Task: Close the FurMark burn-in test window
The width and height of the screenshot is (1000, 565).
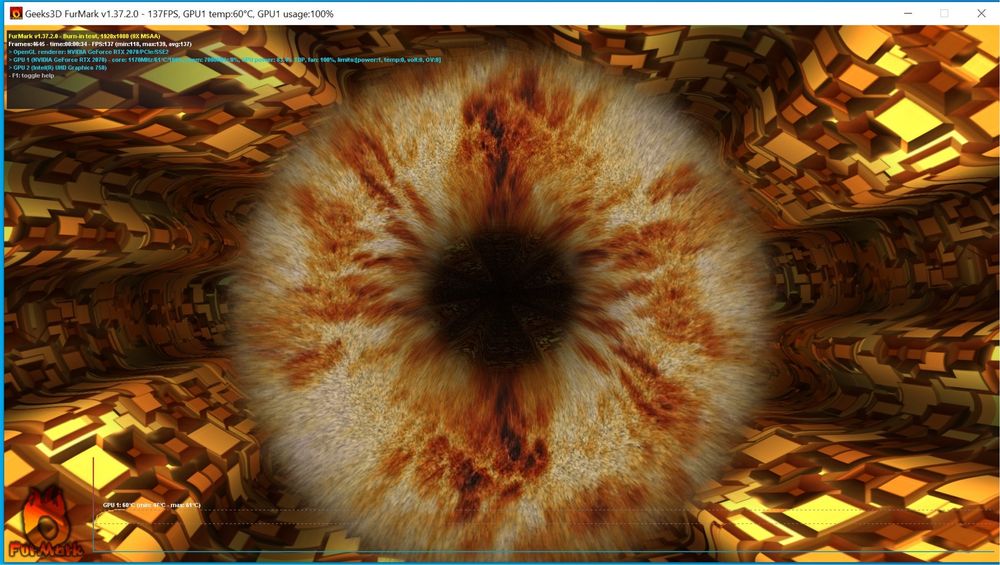Action: (x=981, y=13)
